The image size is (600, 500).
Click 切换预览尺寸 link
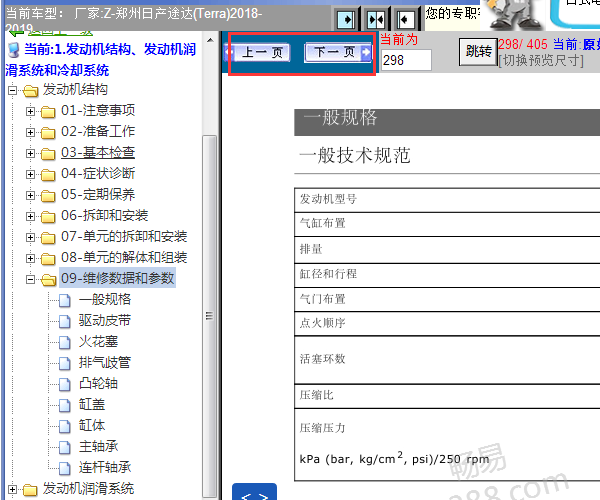(541, 60)
